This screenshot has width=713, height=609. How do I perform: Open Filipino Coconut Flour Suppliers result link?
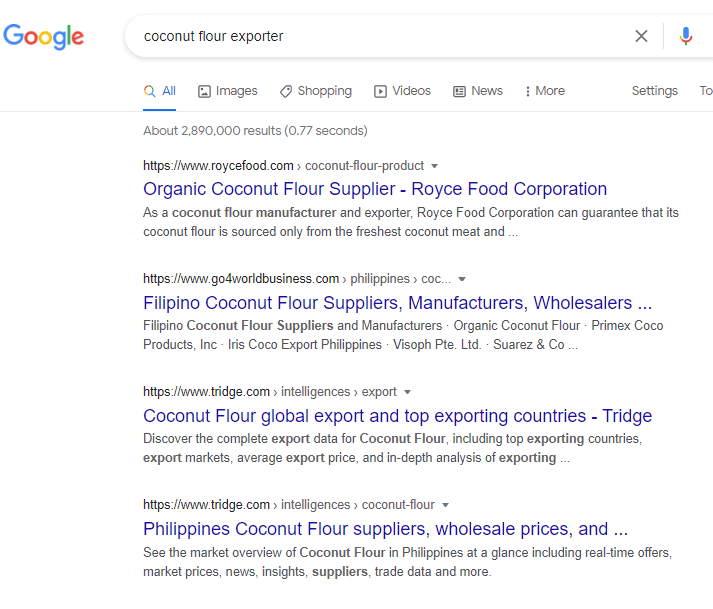point(397,302)
